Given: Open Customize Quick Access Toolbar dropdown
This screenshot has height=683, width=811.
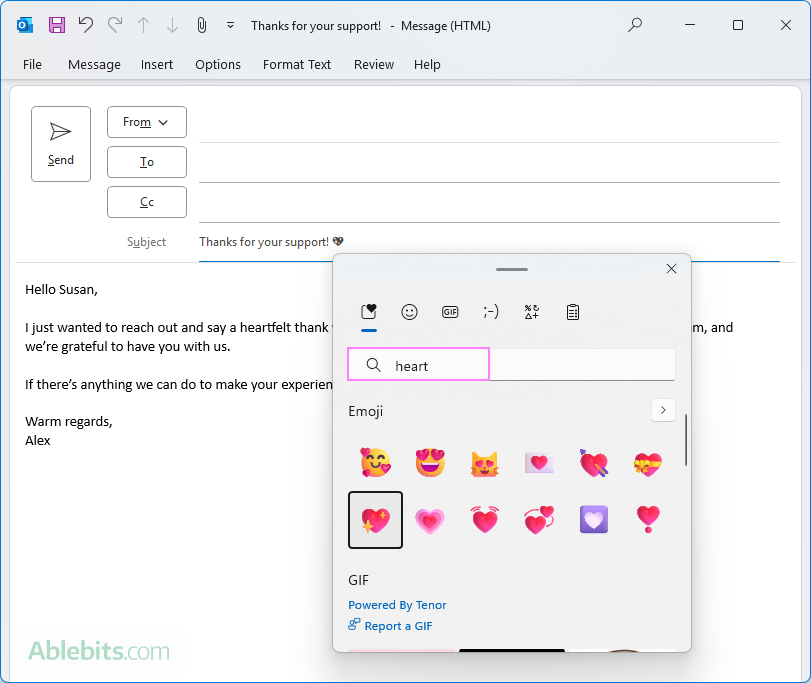Looking at the screenshot, I should coord(231,25).
